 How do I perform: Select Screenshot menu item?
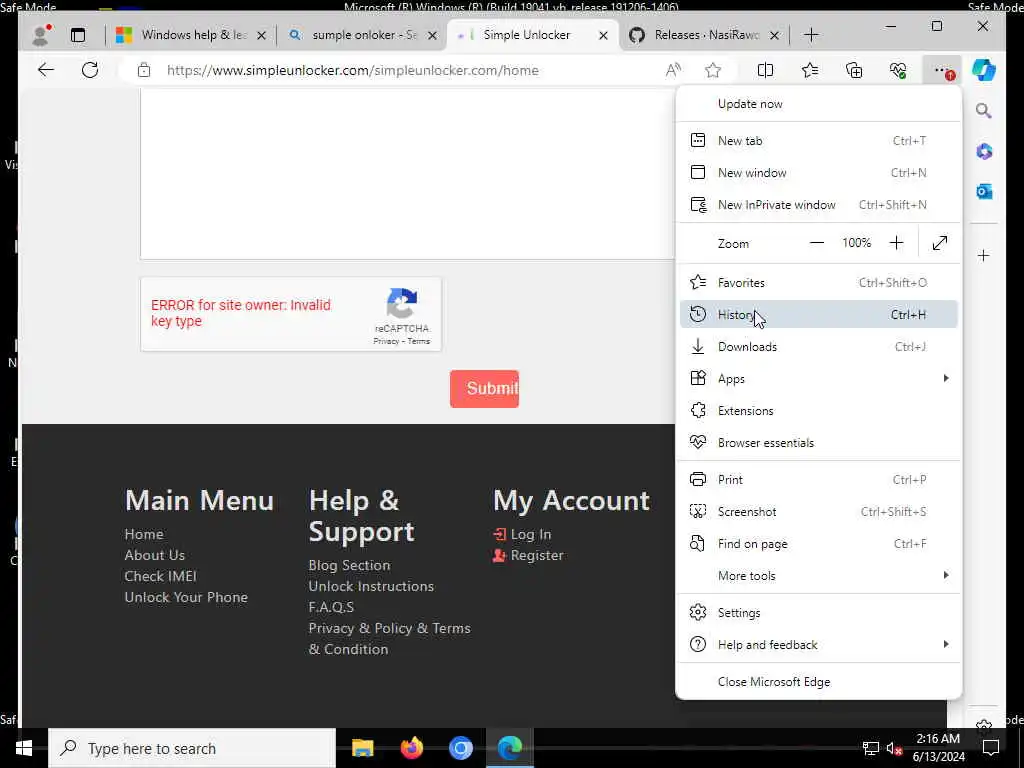(818, 511)
